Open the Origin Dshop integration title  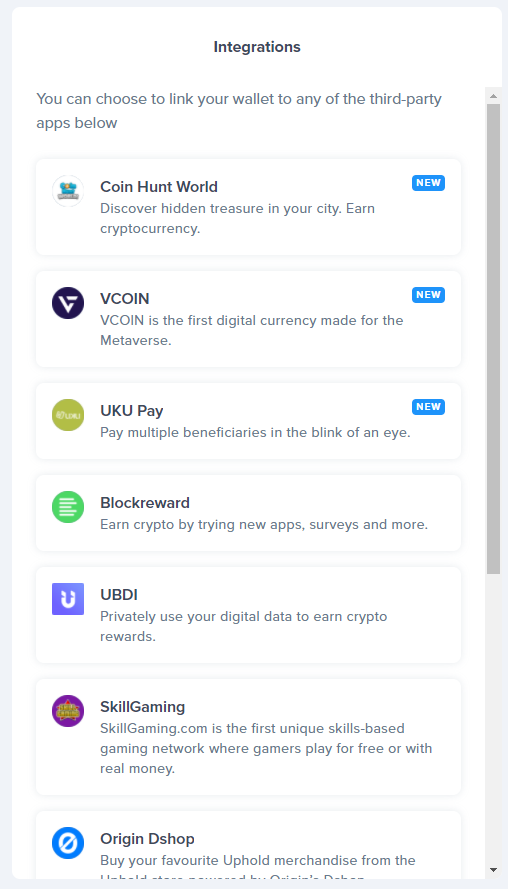pos(147,839)
